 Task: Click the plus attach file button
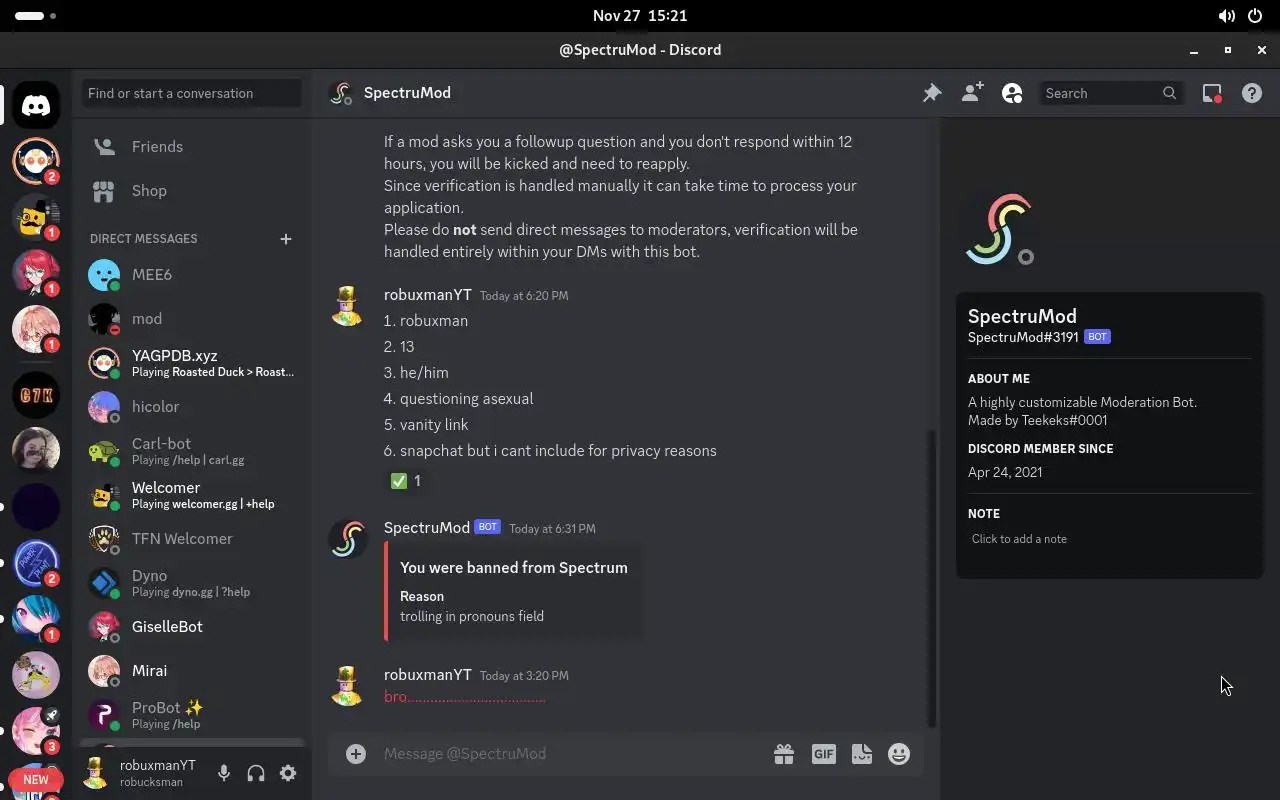(x=356, y=754)
